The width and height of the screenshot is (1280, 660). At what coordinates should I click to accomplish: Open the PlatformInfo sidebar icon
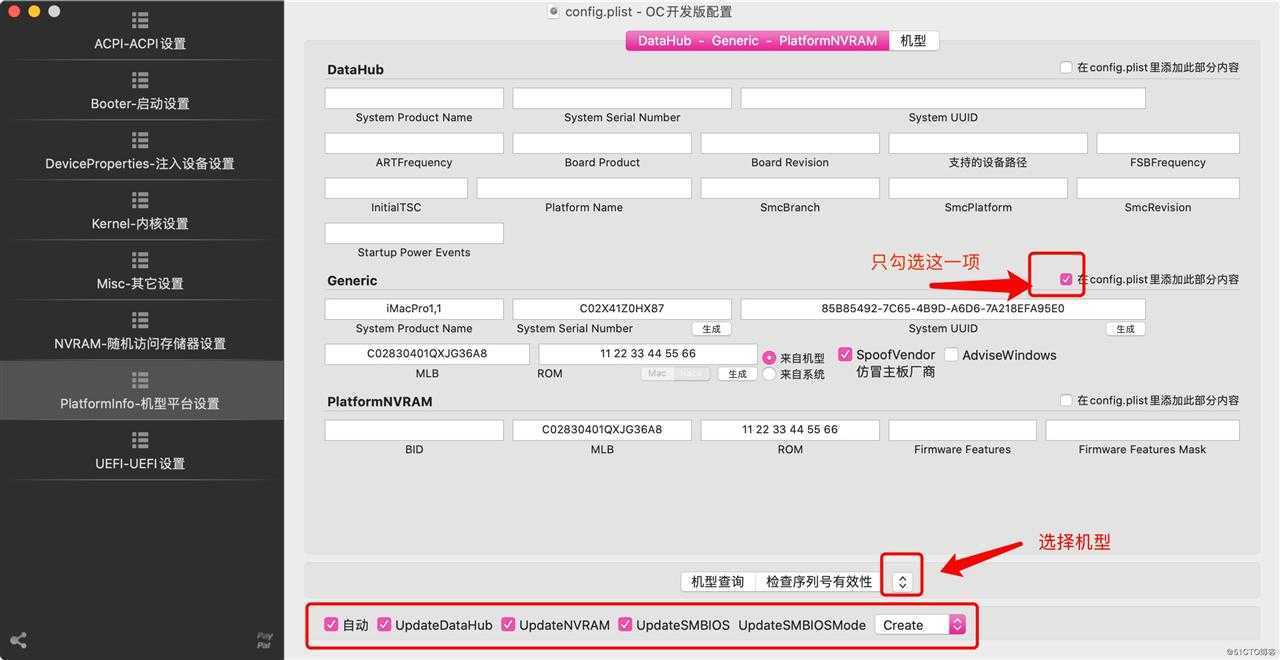pos(140,380)
